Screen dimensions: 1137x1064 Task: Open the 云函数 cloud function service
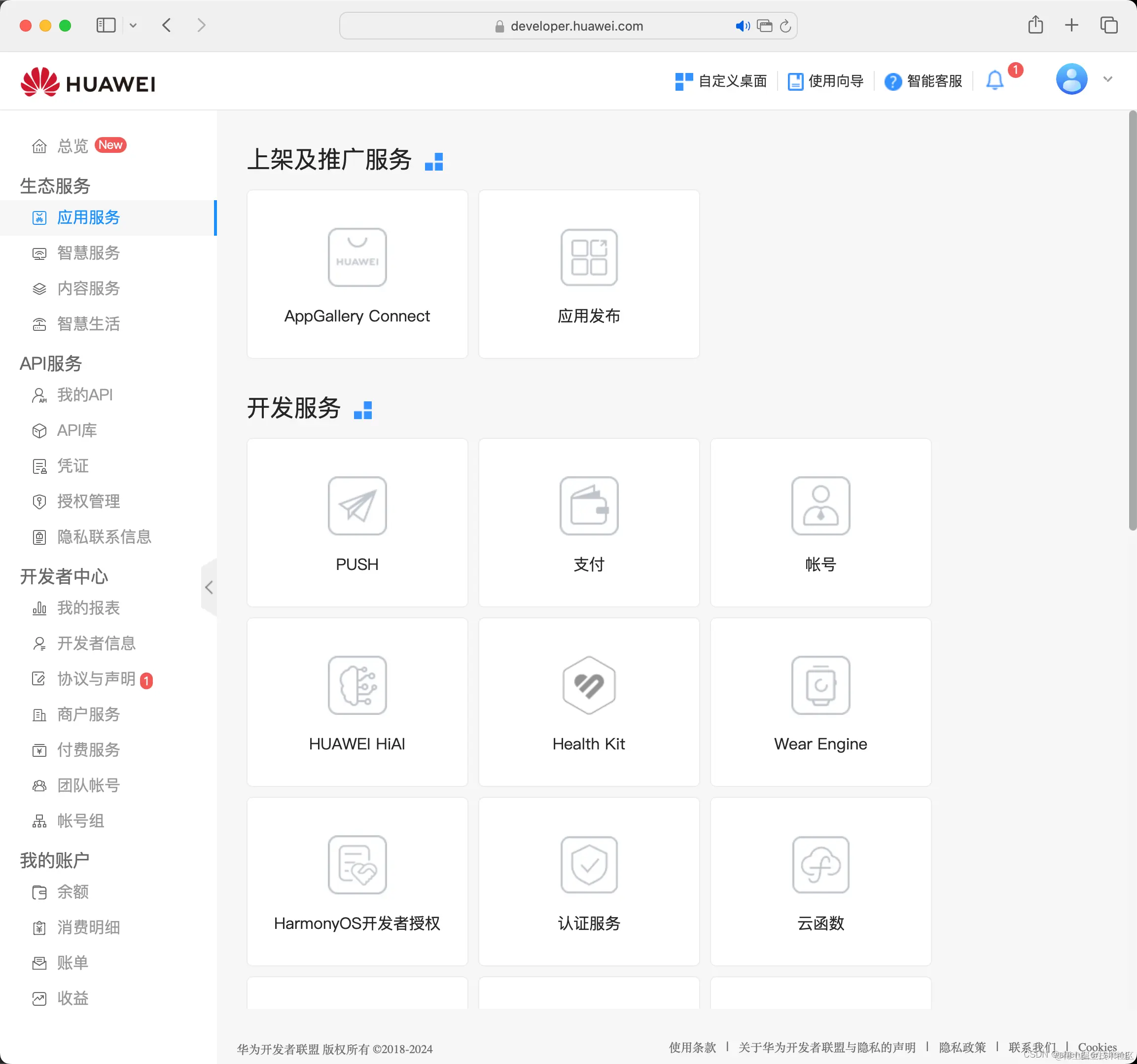[x=820, y=882]
